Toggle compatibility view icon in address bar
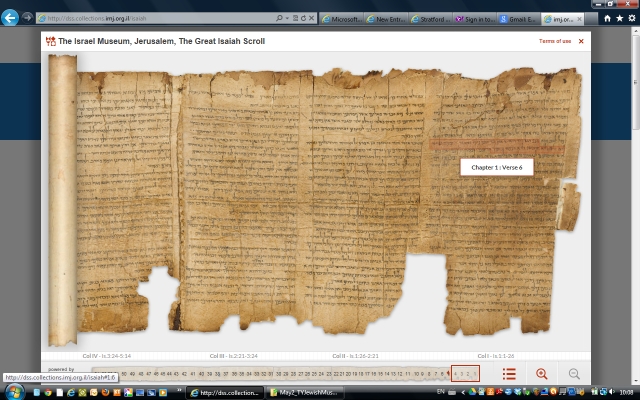Image resolution: width=640 pixels, height=400 pixels. [x=295, y=18]
